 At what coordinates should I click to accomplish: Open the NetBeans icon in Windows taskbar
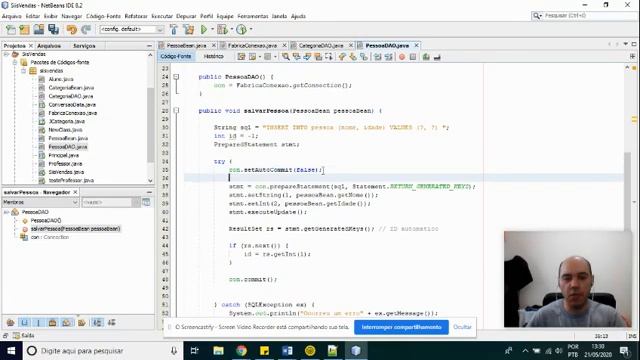coord(356,351)
